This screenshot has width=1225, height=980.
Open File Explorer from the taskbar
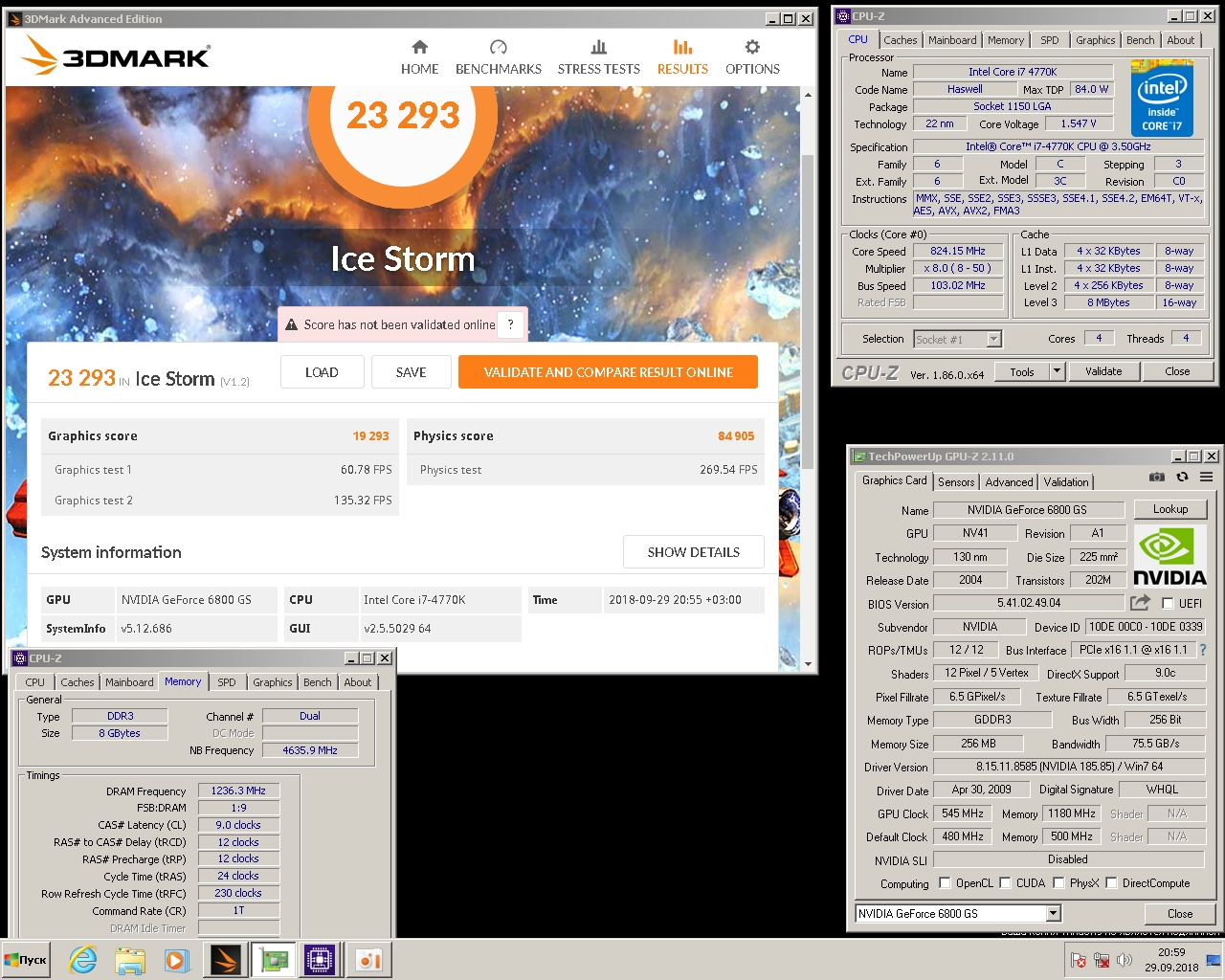tap(130, 960)
